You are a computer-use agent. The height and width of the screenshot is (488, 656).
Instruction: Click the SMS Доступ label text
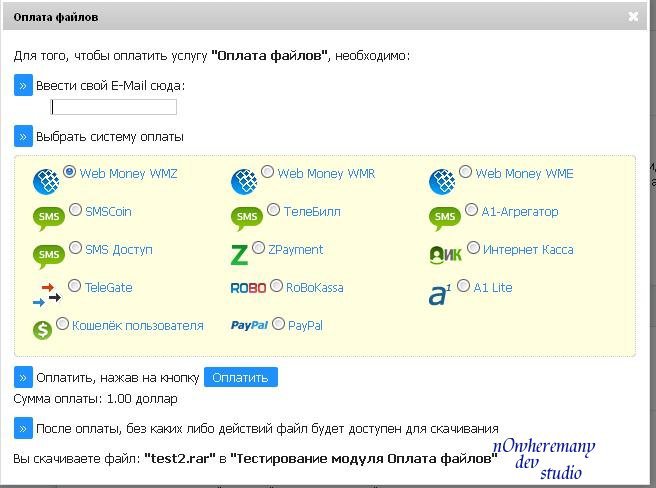(x=119, y=250)
